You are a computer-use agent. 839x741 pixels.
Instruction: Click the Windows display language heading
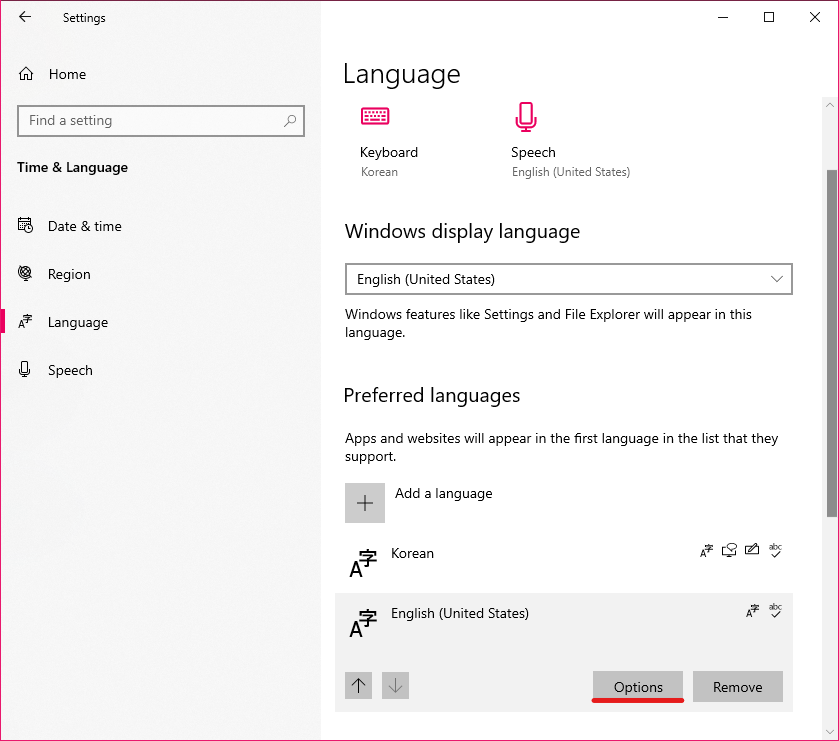pyautogui.click(x=462, y=232)
